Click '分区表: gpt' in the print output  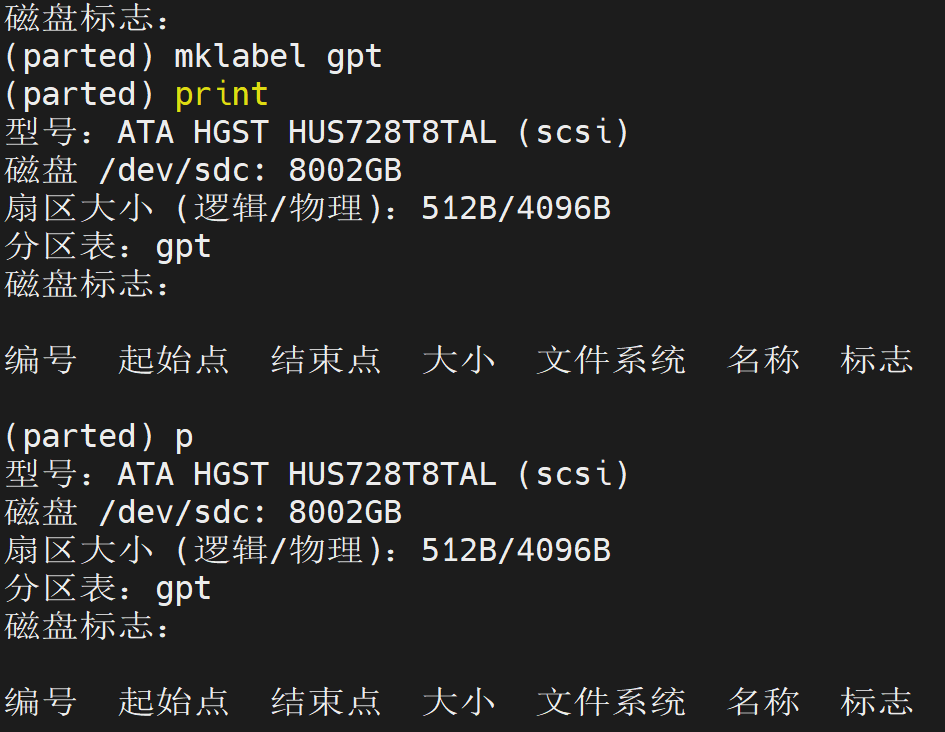point(108,247)
